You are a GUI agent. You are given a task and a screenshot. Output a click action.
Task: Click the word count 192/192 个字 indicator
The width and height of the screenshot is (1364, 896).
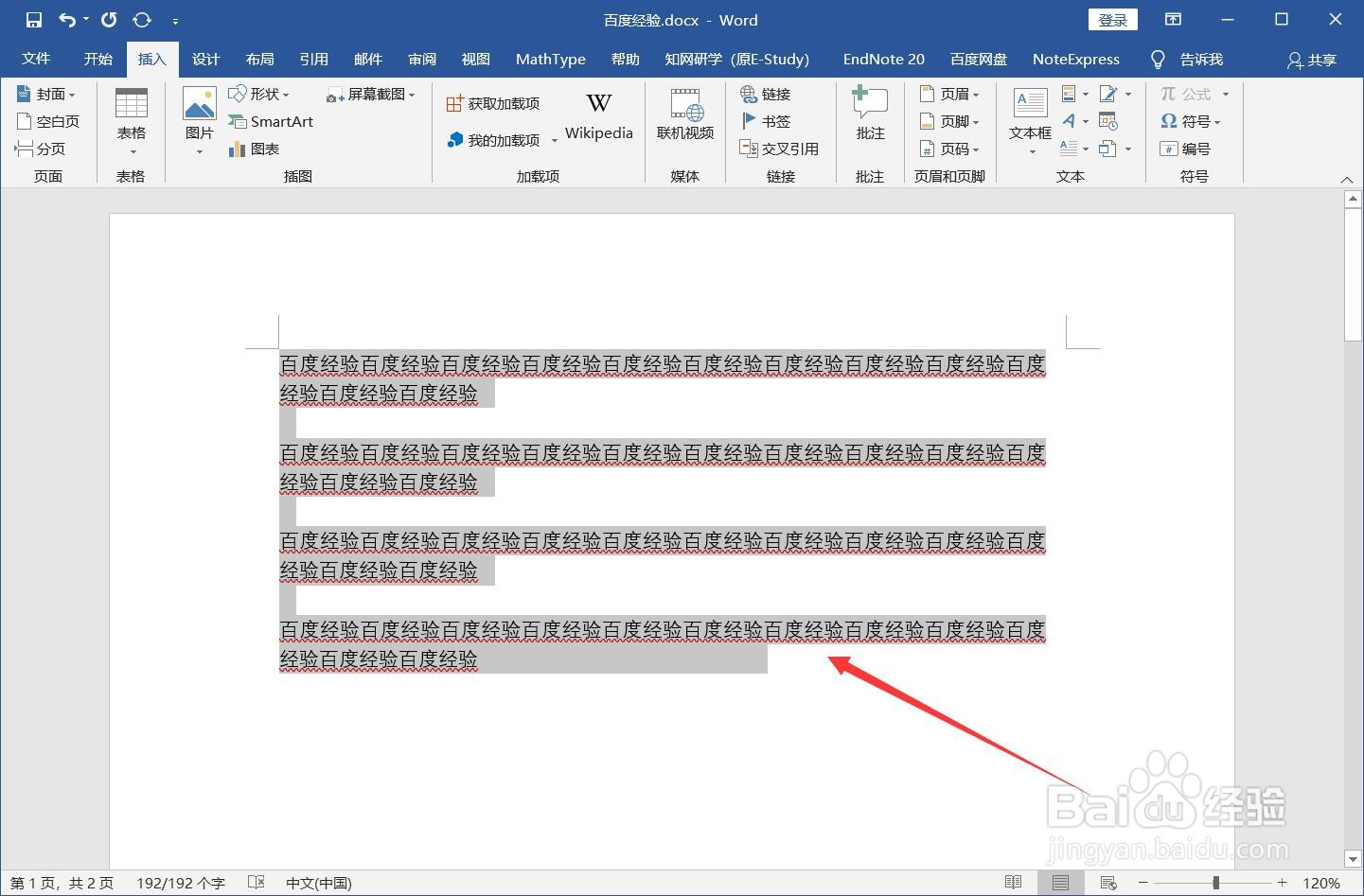click(180, 882)
